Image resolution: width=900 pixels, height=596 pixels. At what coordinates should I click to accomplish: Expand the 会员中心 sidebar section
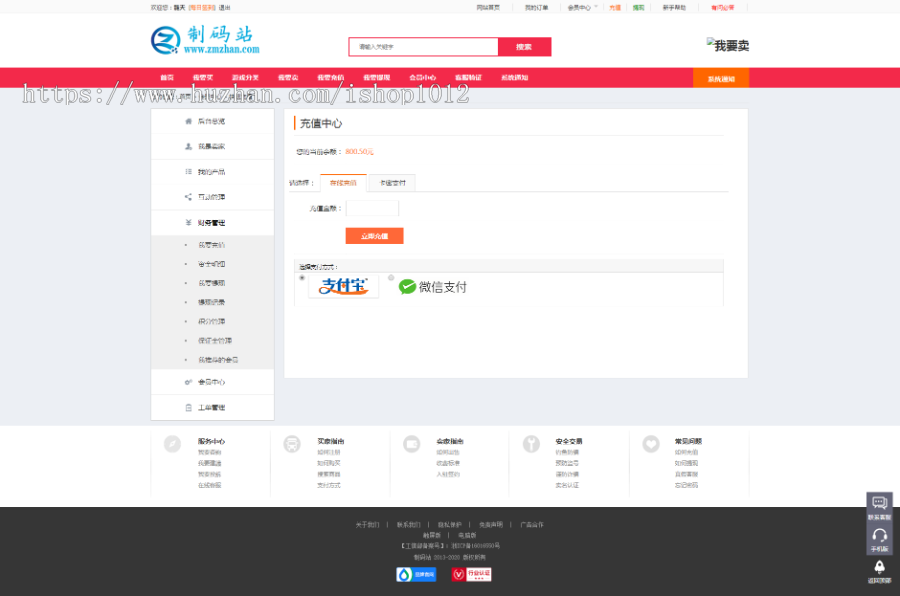(211, 382)
